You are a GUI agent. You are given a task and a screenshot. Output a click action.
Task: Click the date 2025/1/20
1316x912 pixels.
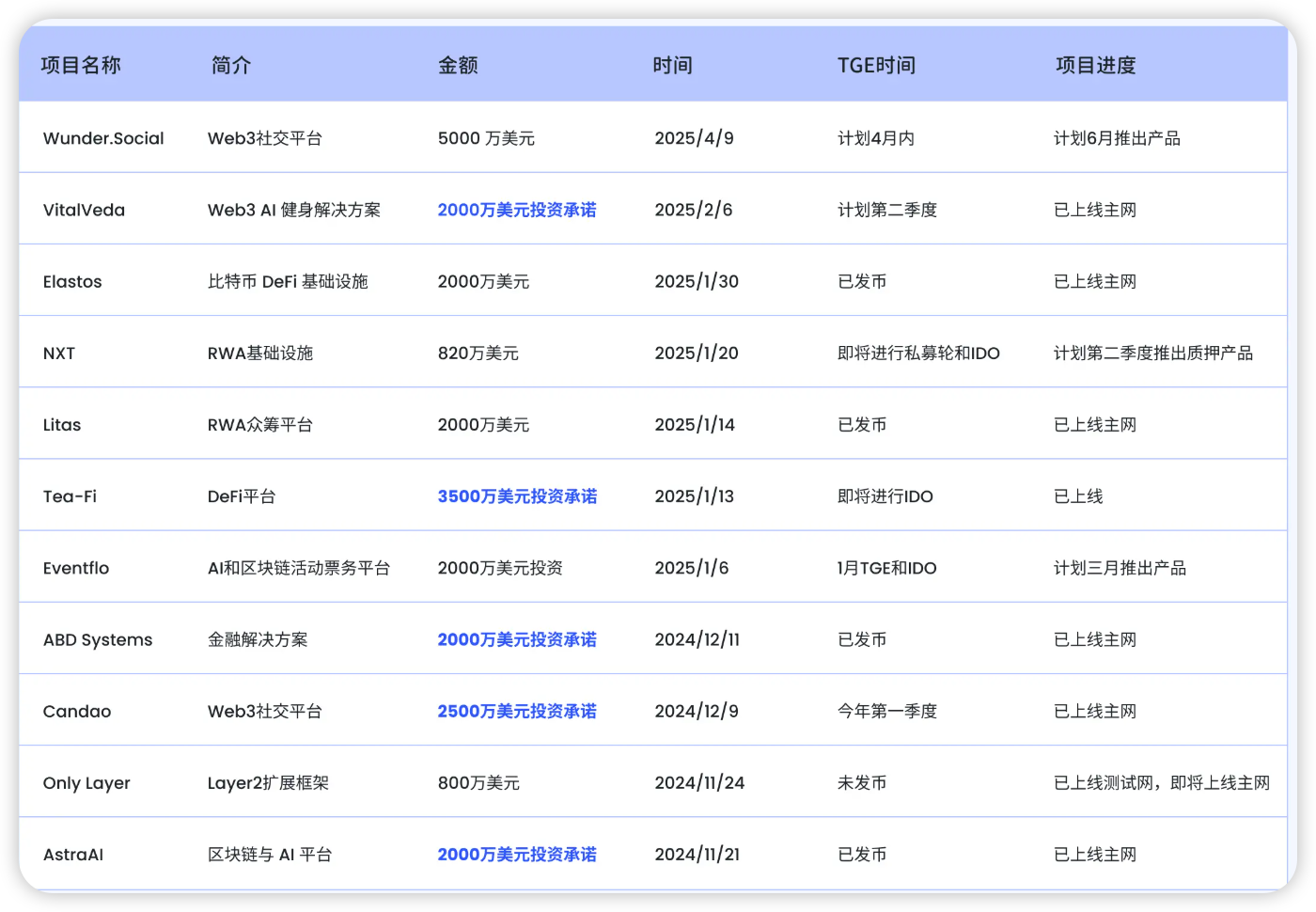[697, 354]
